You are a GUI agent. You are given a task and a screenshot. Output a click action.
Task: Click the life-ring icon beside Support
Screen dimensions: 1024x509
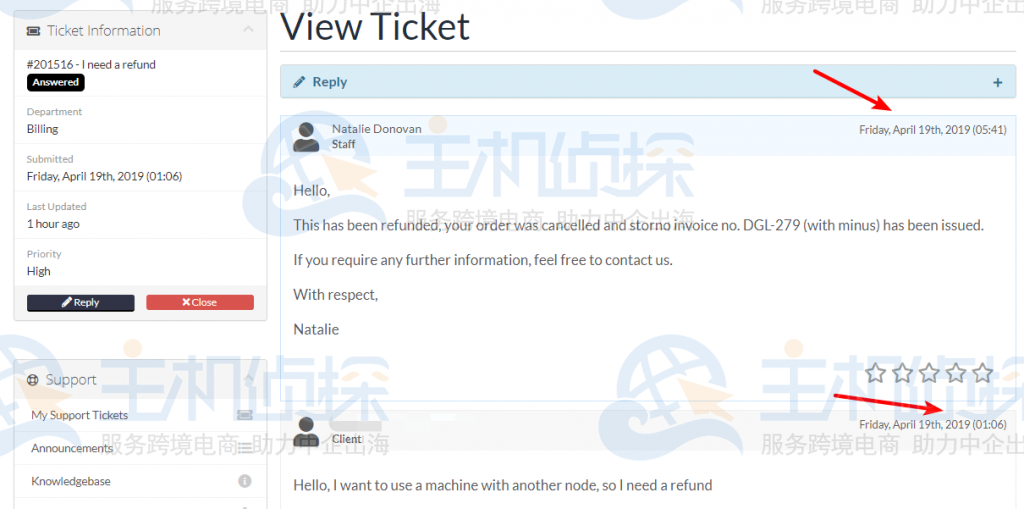point(33,380)
